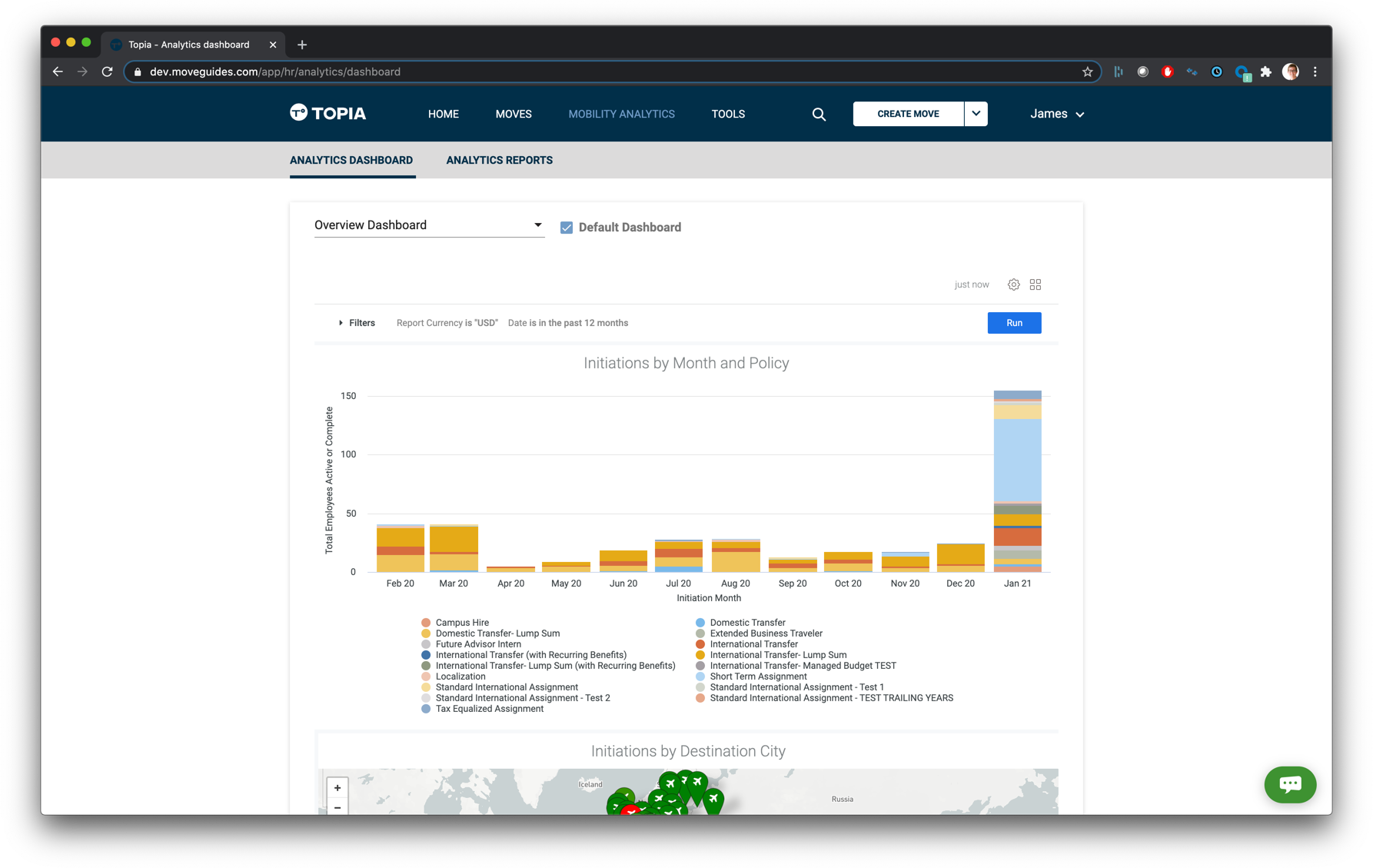Click the dashboard tile layout grid icon

1036,284
